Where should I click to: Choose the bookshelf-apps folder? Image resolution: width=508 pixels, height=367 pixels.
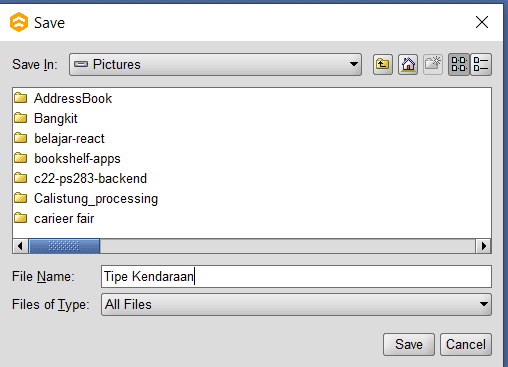[x=67, y=158]
